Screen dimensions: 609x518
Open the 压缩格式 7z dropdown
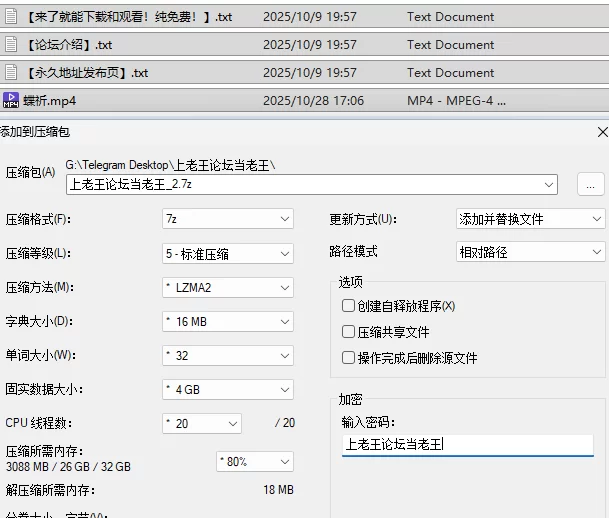(x=228, y=219)
